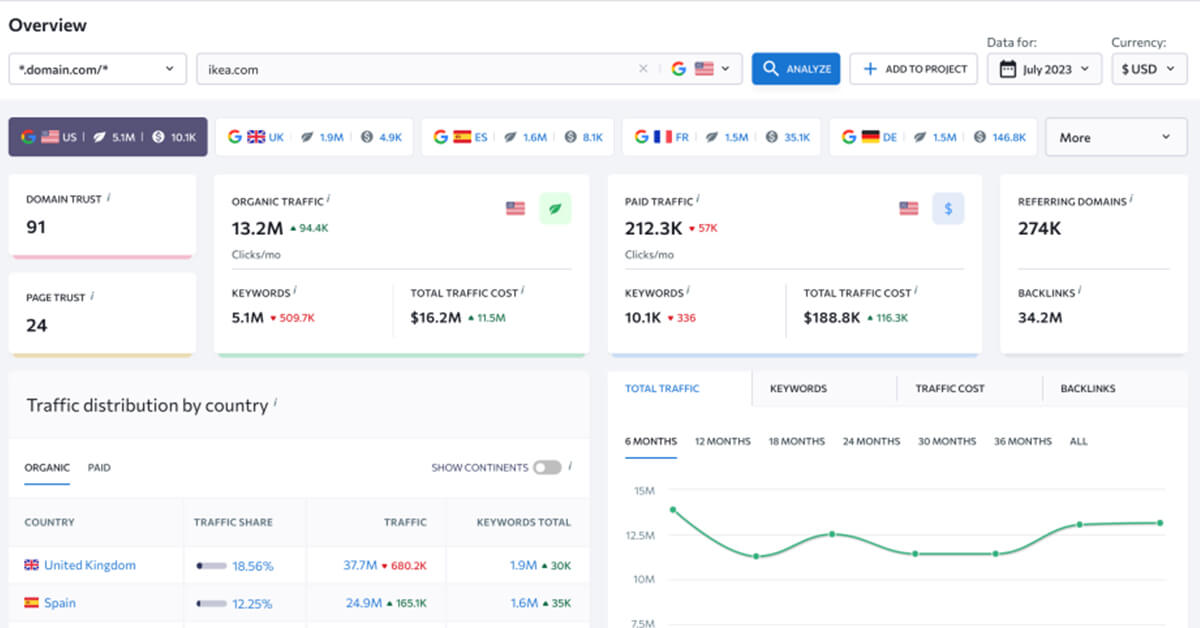Click info icon next to paid Keywords label
1200x628 pixels.
click(688, 292)
